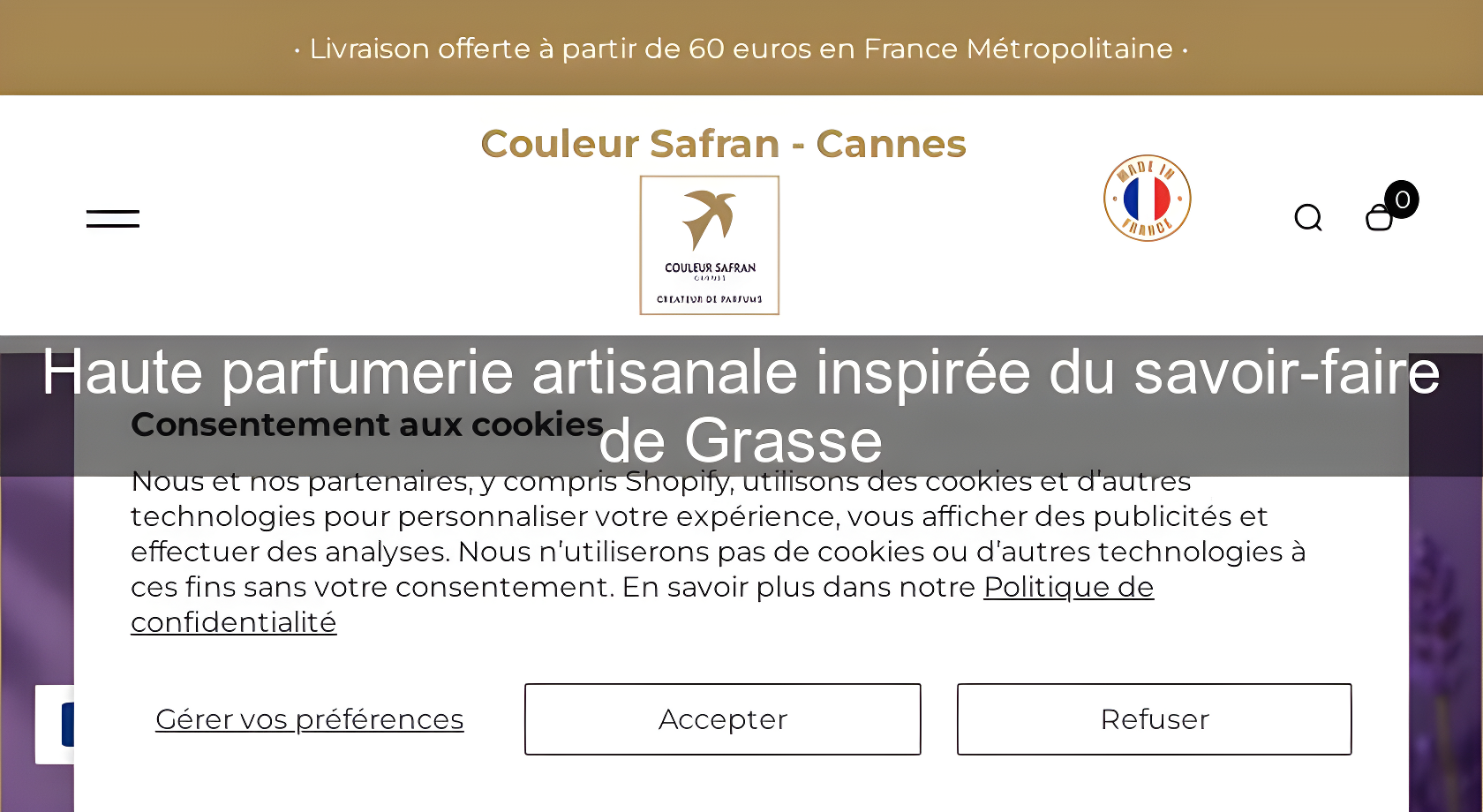Screen dimensions: 1483x812
Task: Open the hamburger navigation menu
Action: (x=113, y=219)
